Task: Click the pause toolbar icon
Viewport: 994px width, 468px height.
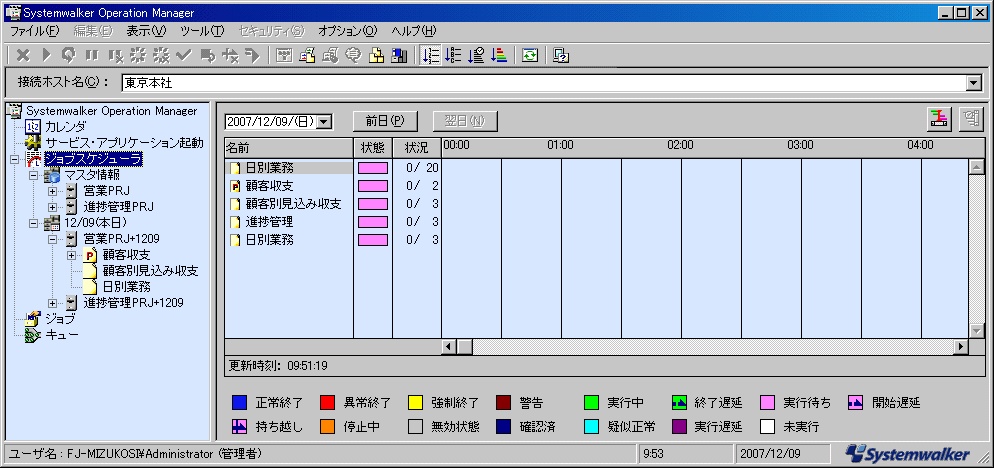Action: pyautogui.click(x=92, y=56)
